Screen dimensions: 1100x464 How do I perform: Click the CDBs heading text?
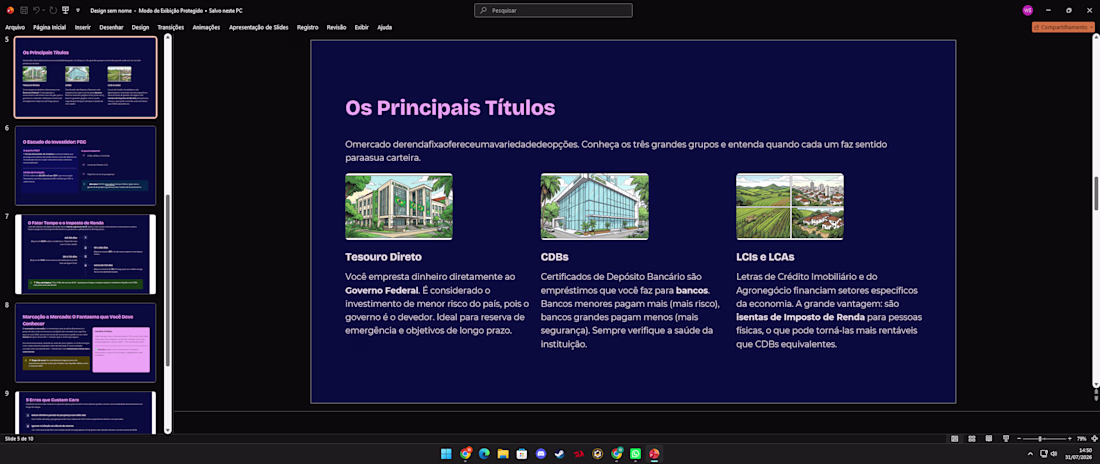pos(554,256)
